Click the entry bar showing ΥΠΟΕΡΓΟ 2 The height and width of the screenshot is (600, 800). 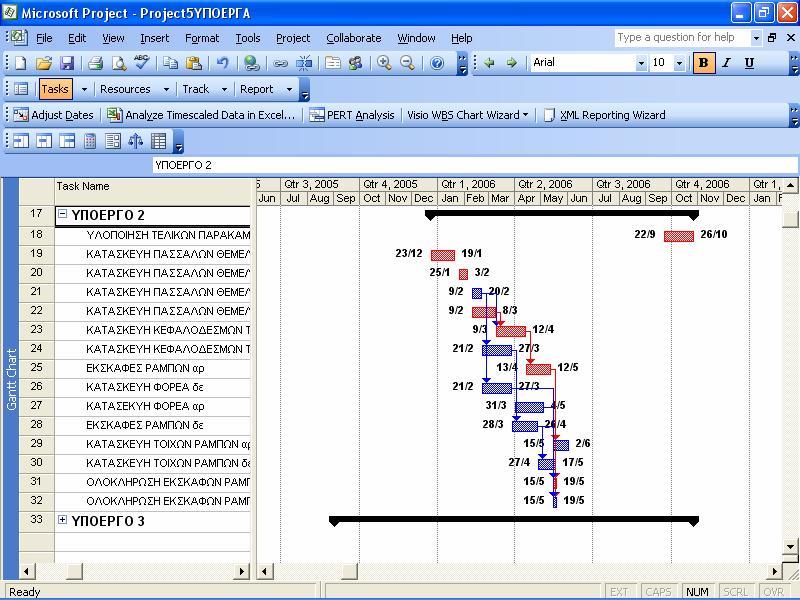(475, 165)
